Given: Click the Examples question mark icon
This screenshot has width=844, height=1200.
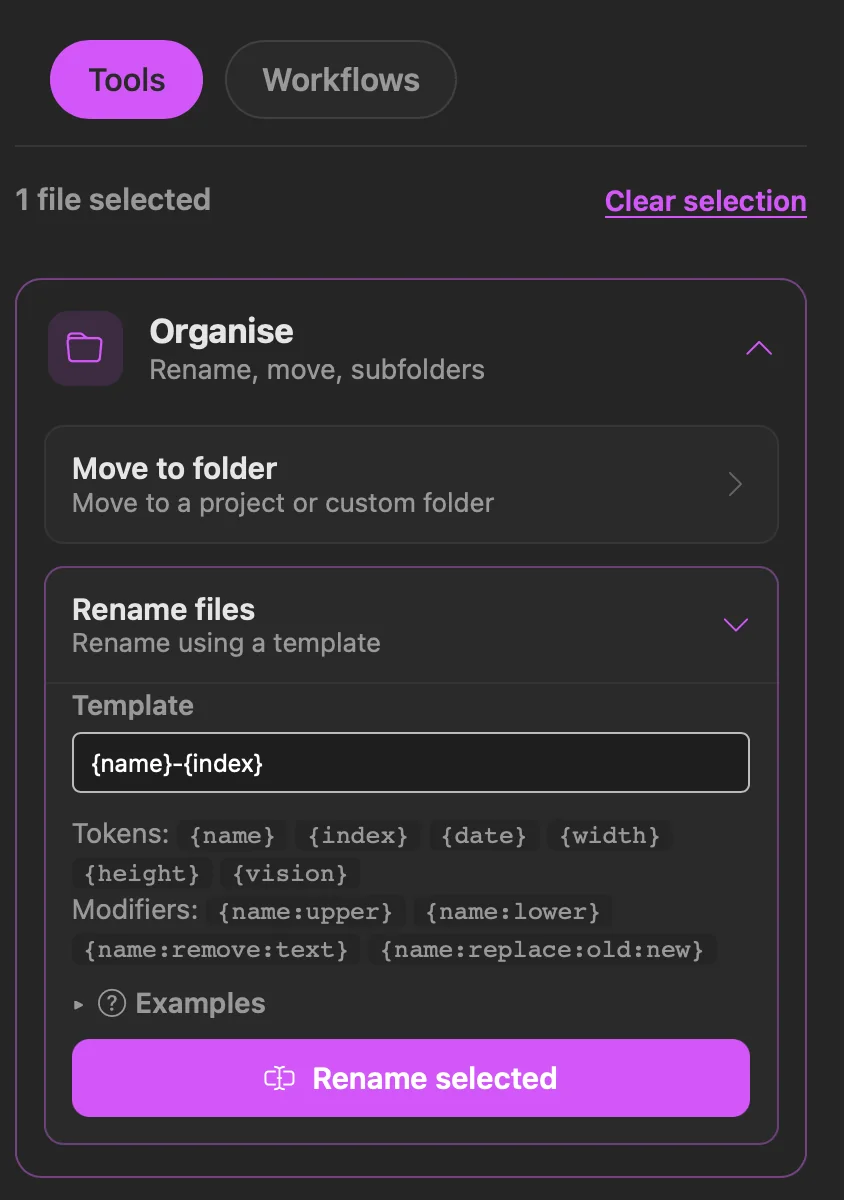Looking at the screenshot, I should (112, 1004).
